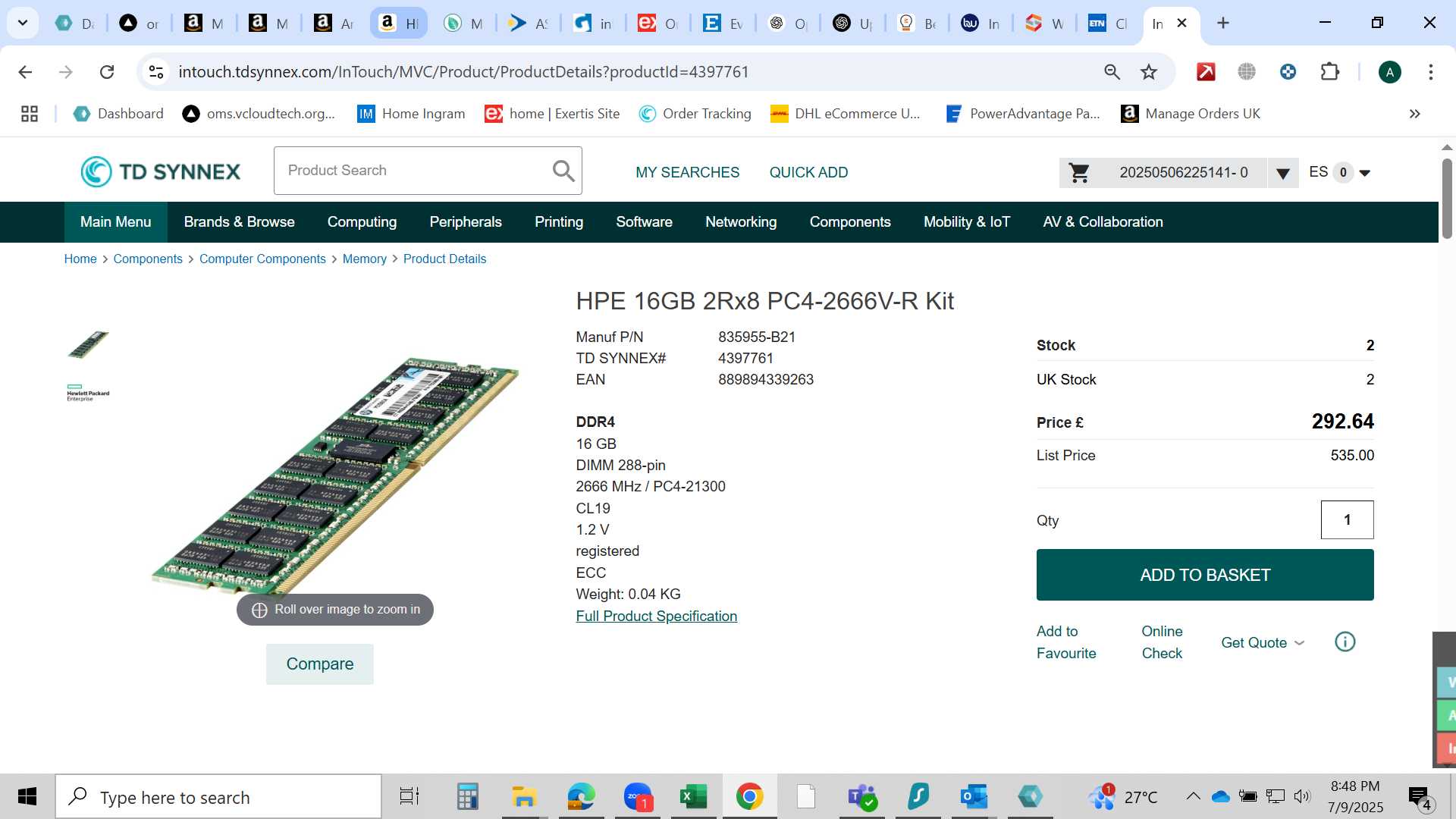Open Microsoft Teams from the taskbar
The width and height of the screenshot is (1456, 819).
pos(862,797)
